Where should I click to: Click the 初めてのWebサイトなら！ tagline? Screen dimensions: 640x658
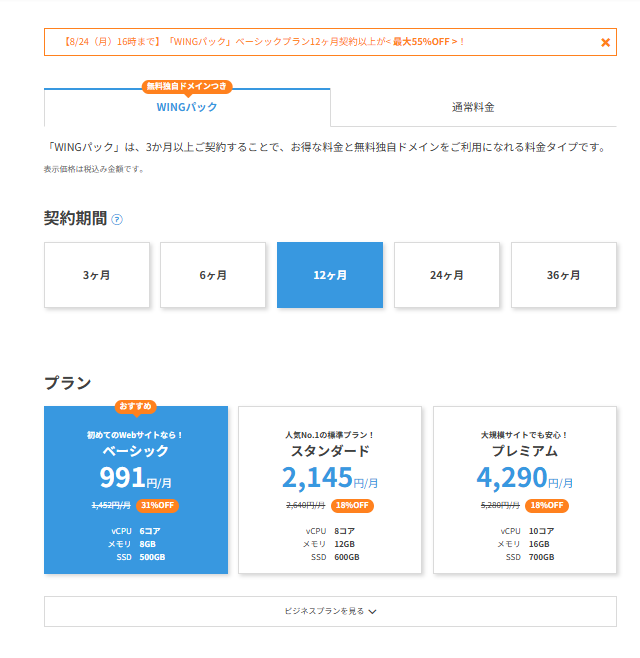[135, 435]
